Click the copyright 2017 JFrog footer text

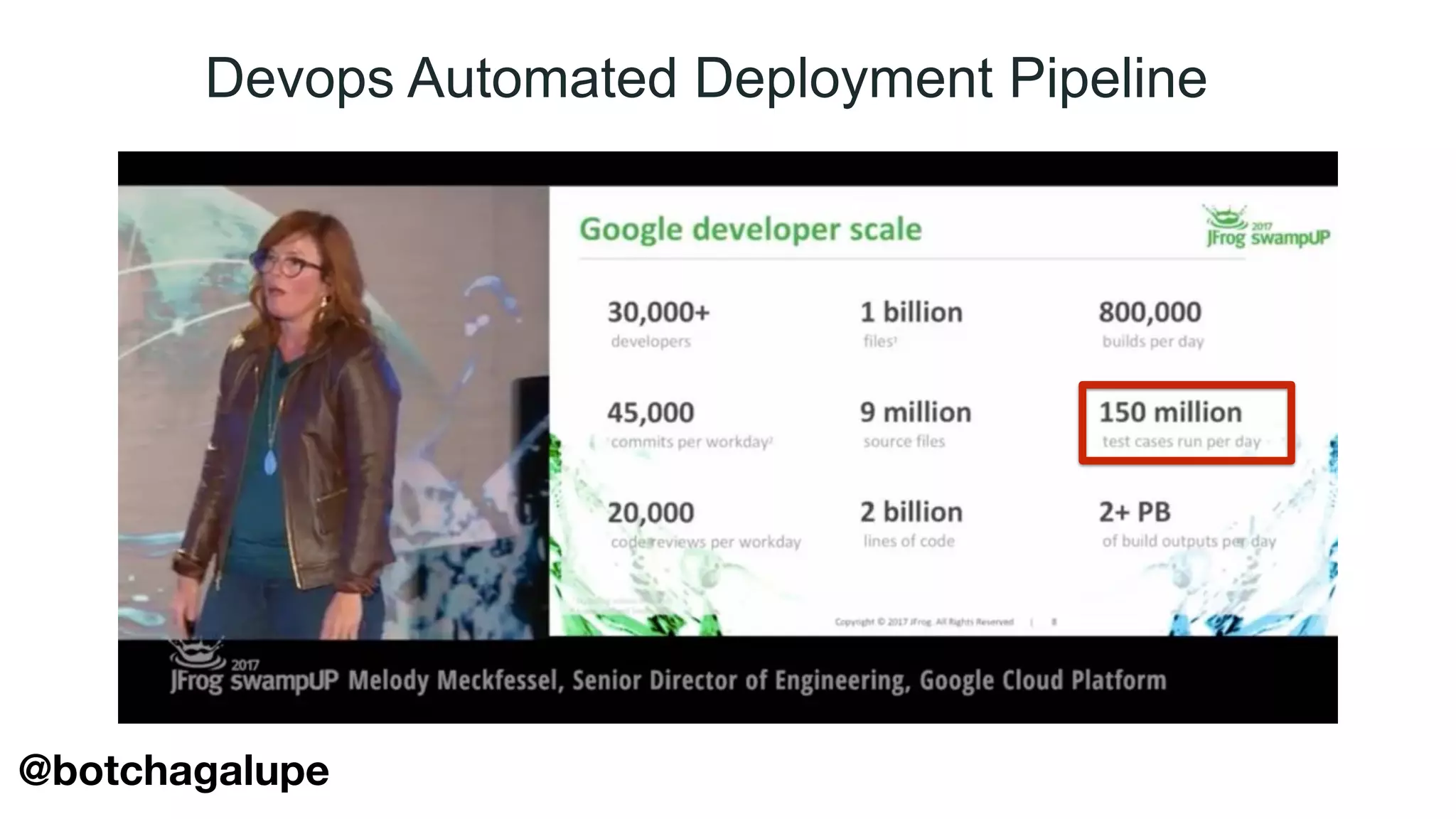[x=924, y=622]
